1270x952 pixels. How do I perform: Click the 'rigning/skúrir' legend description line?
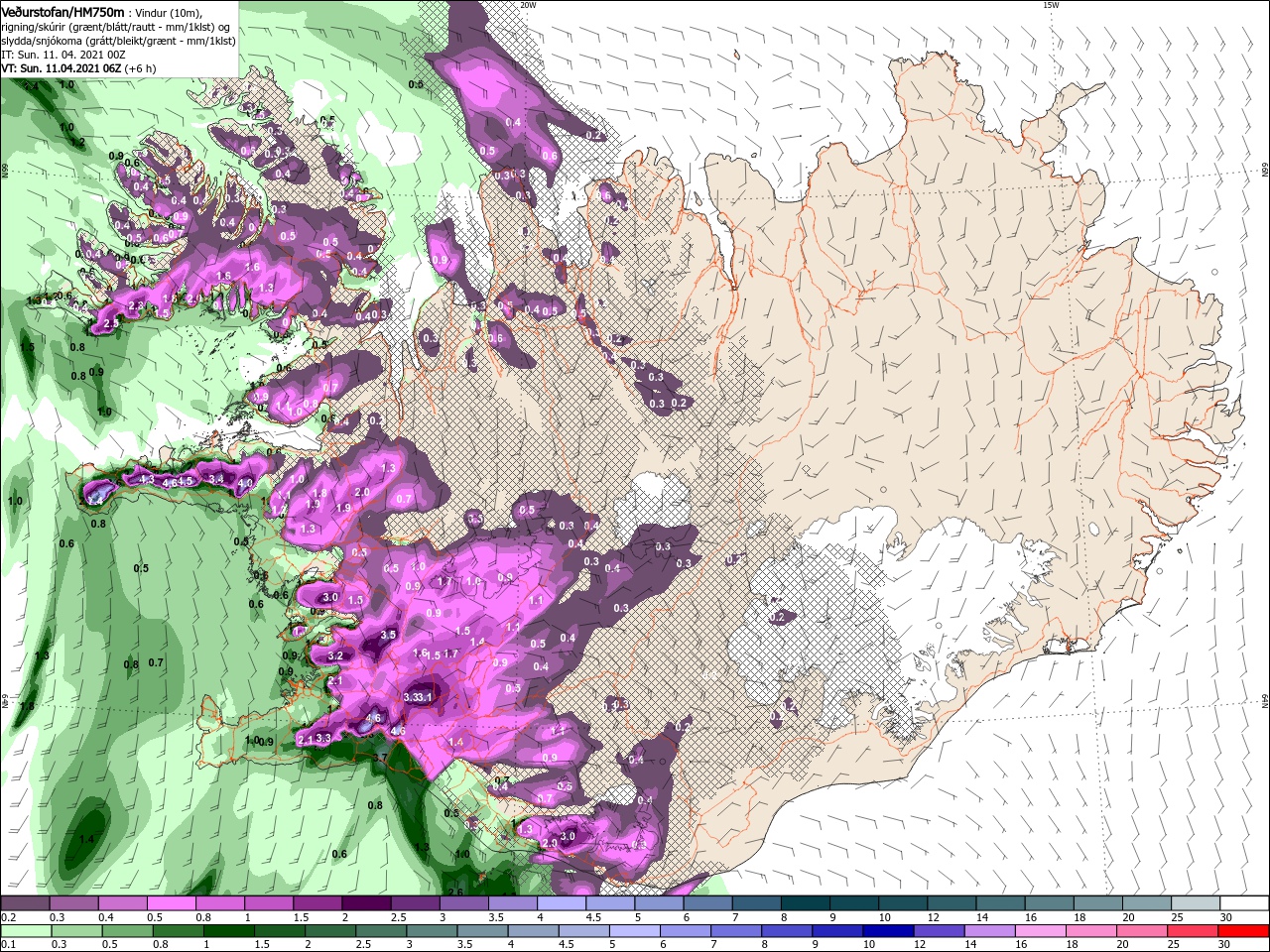117,27
